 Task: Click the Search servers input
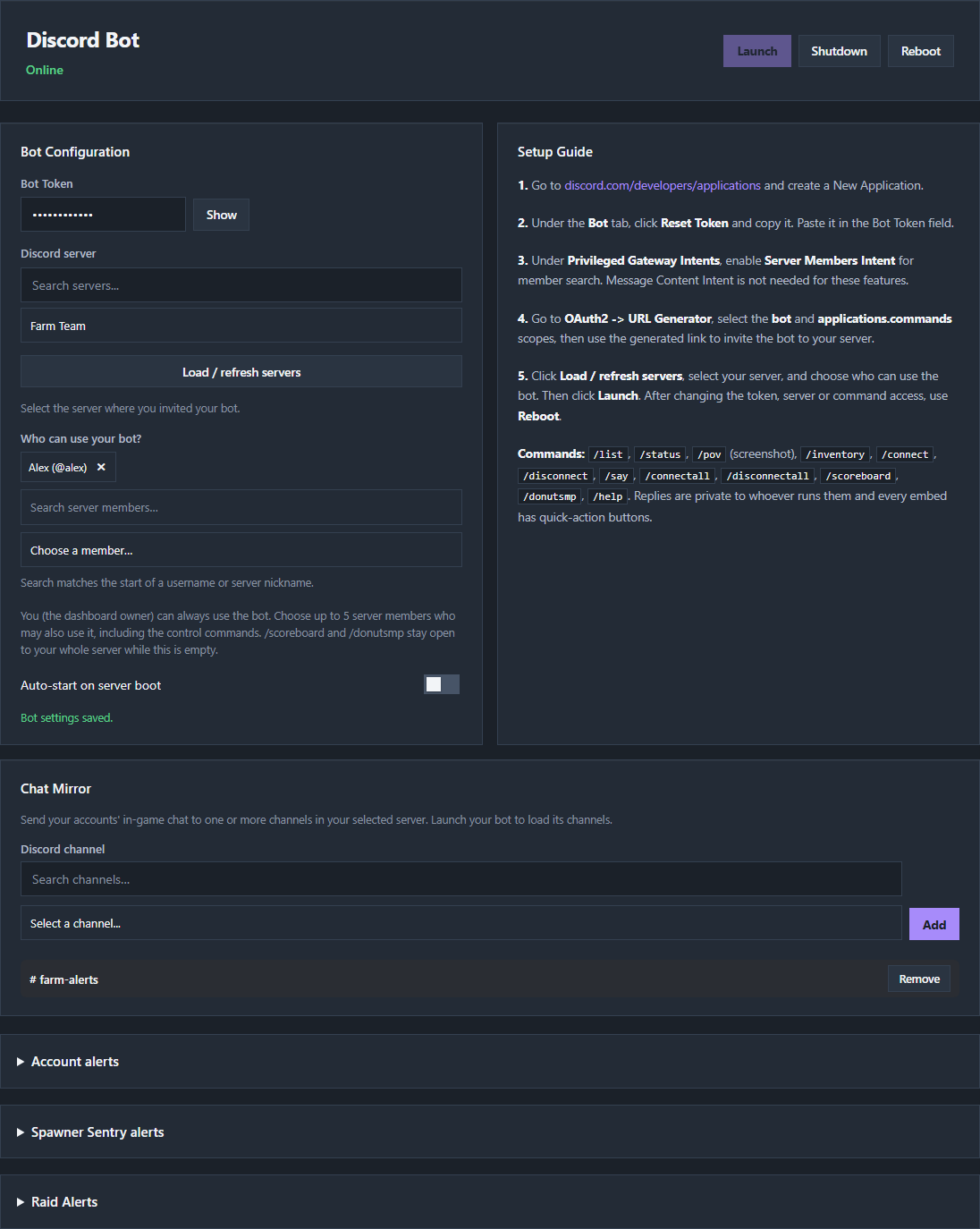(x=241, y=285)
